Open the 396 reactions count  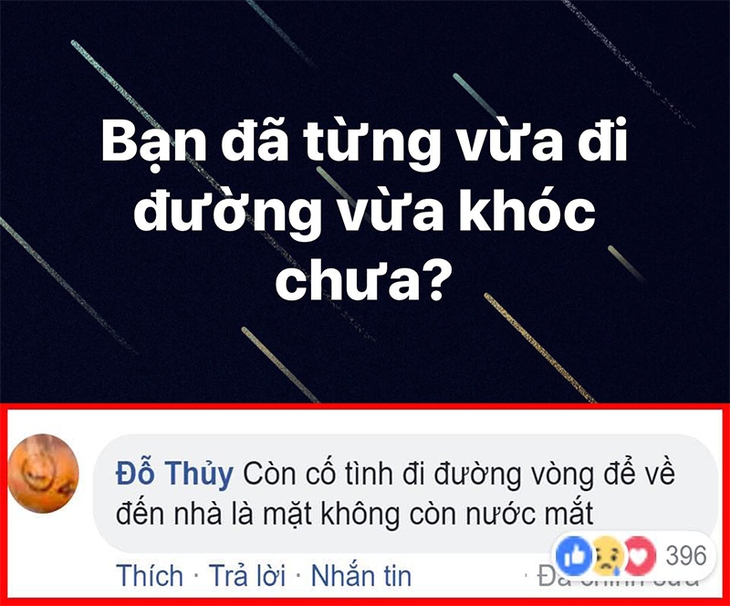(x=685, y=555)
